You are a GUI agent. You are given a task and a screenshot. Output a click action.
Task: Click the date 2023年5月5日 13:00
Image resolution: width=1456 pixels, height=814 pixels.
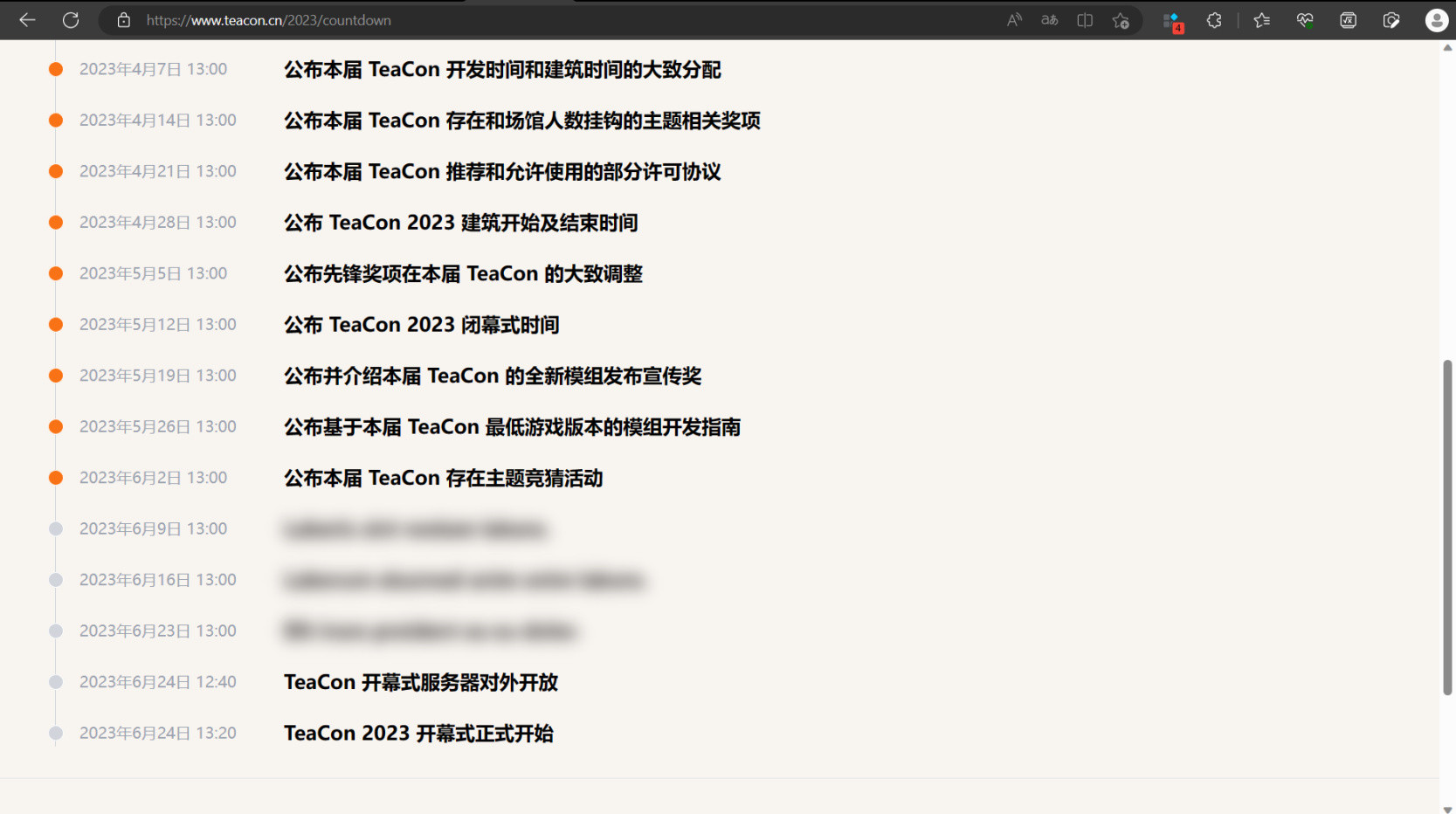(154, 273)
